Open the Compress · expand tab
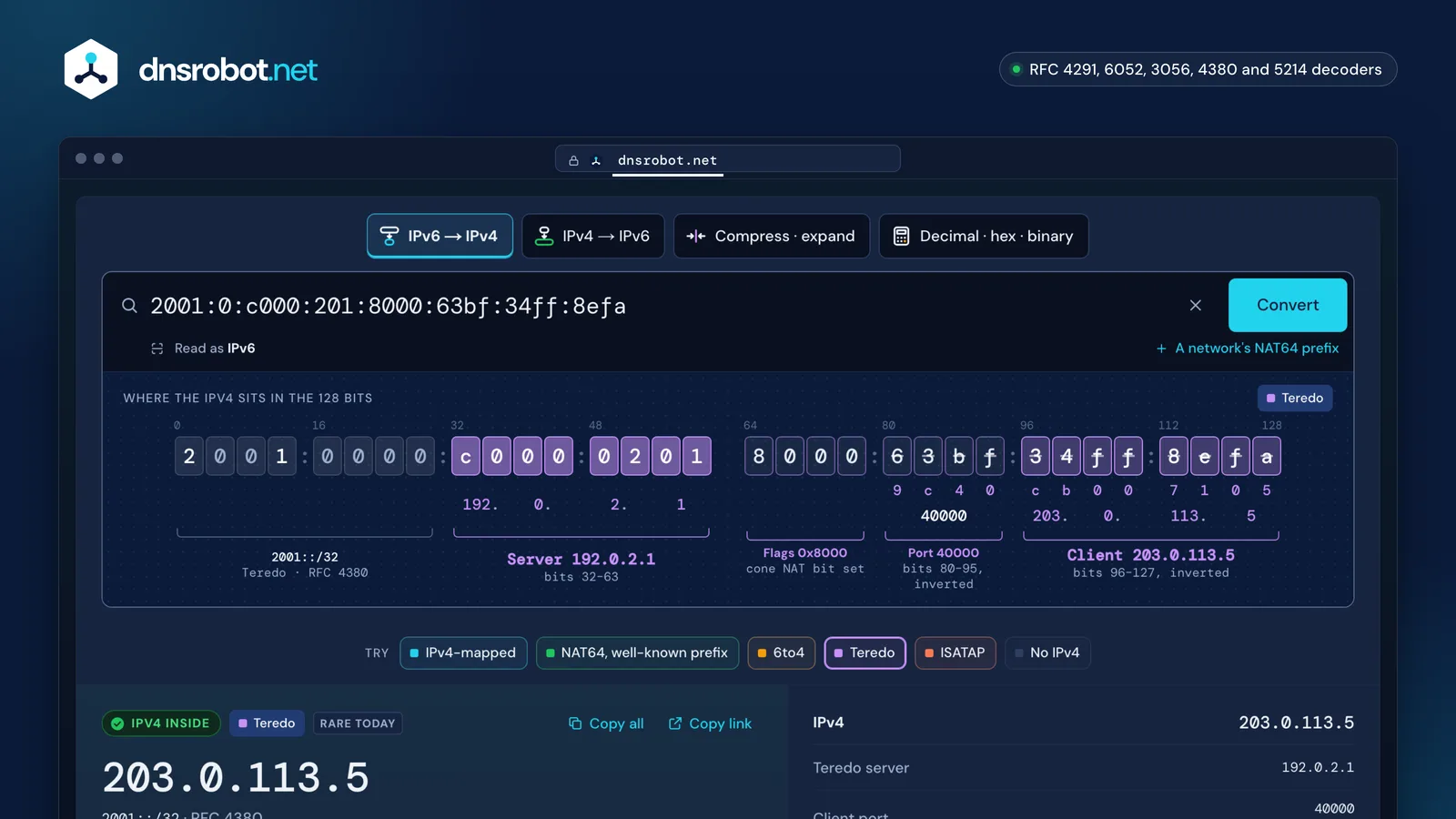Image resolution: width=1456 pixels, height=819 pixels. click(772, 236)
